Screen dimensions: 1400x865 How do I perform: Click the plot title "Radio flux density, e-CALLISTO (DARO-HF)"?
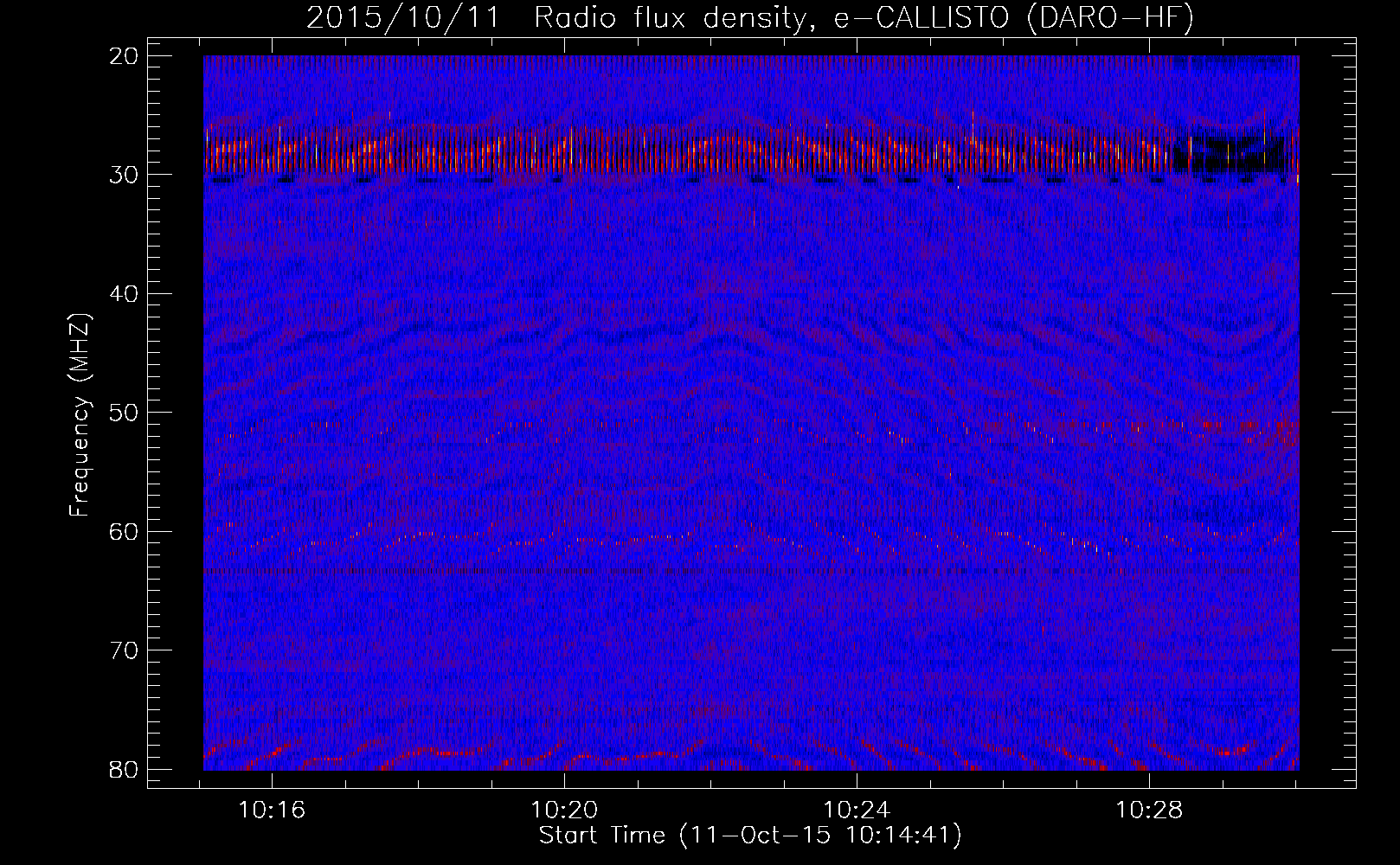(x=864, y=18)
